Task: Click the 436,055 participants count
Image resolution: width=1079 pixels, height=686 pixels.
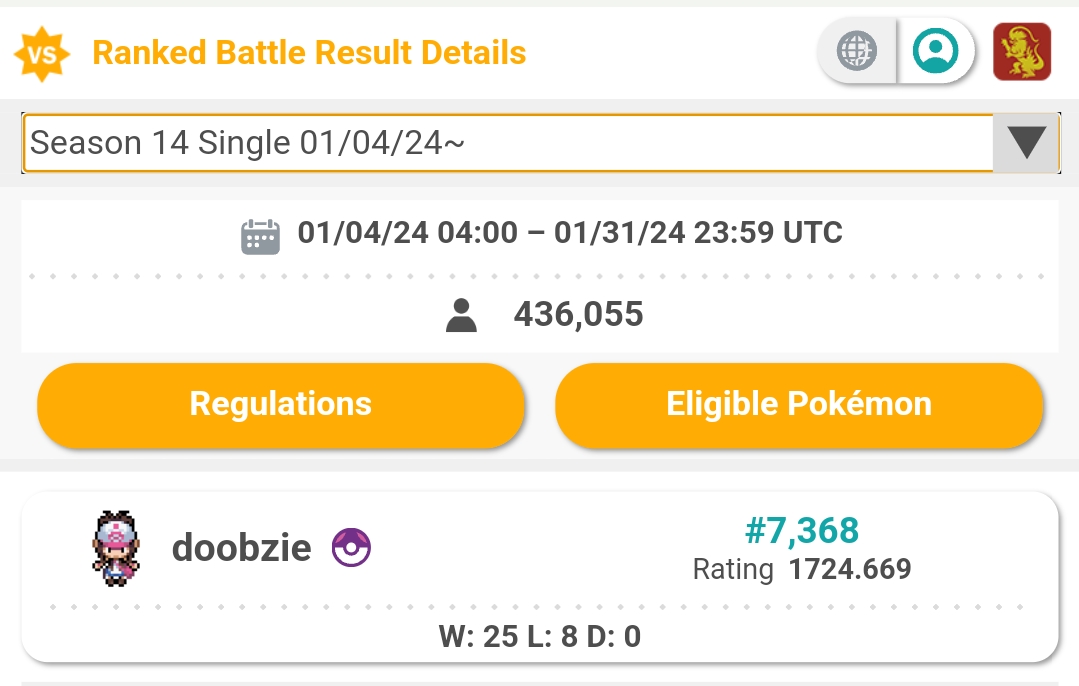Action: coord(578,314)
